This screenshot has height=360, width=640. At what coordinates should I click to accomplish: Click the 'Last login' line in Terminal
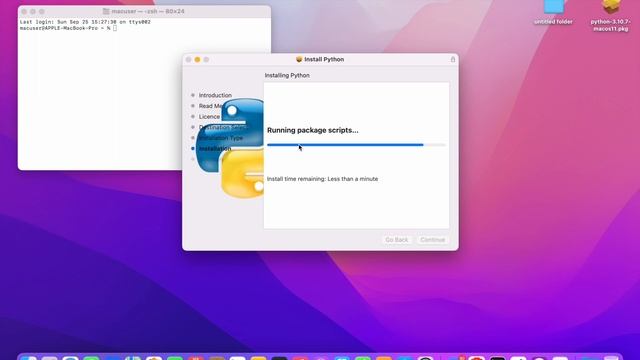[x=85, y=22]
